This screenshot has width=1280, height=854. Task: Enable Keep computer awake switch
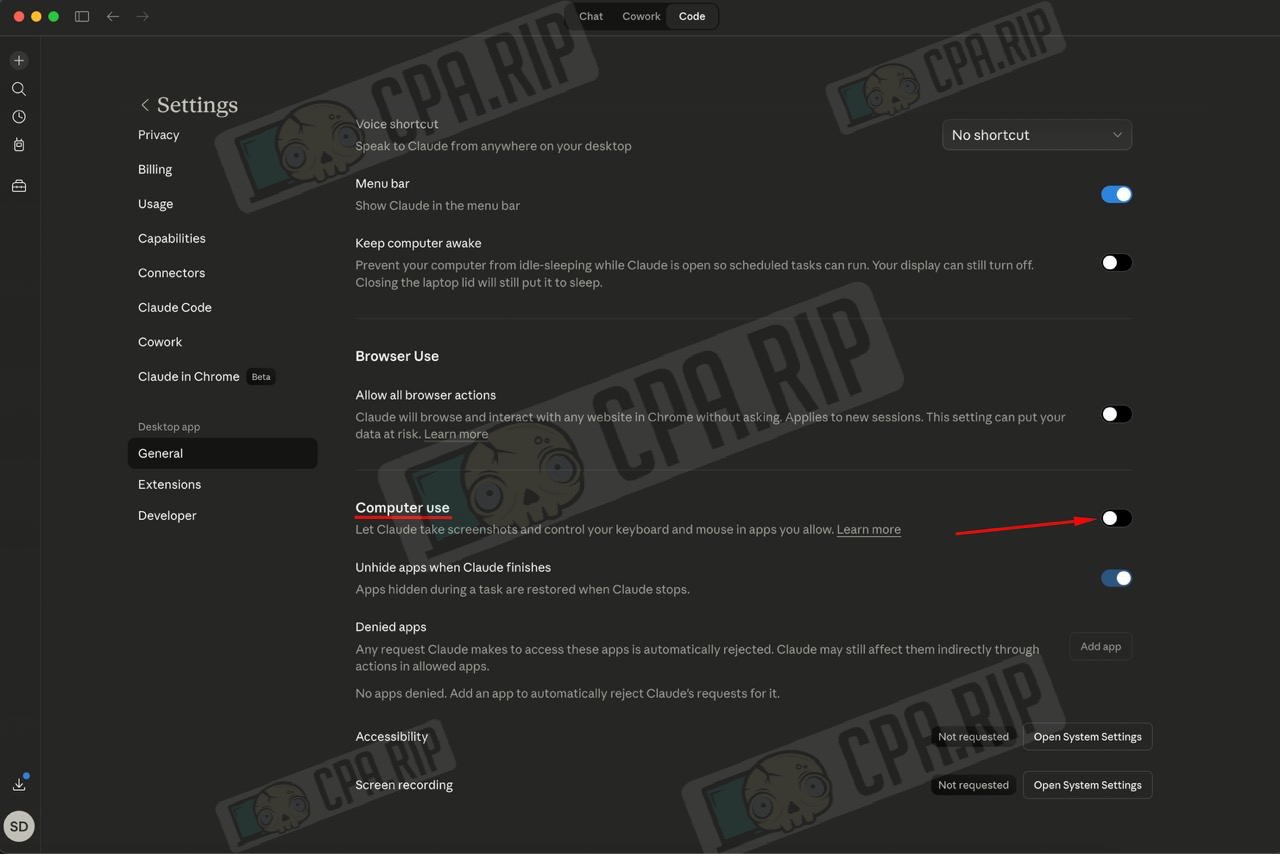coord(1116,263)
